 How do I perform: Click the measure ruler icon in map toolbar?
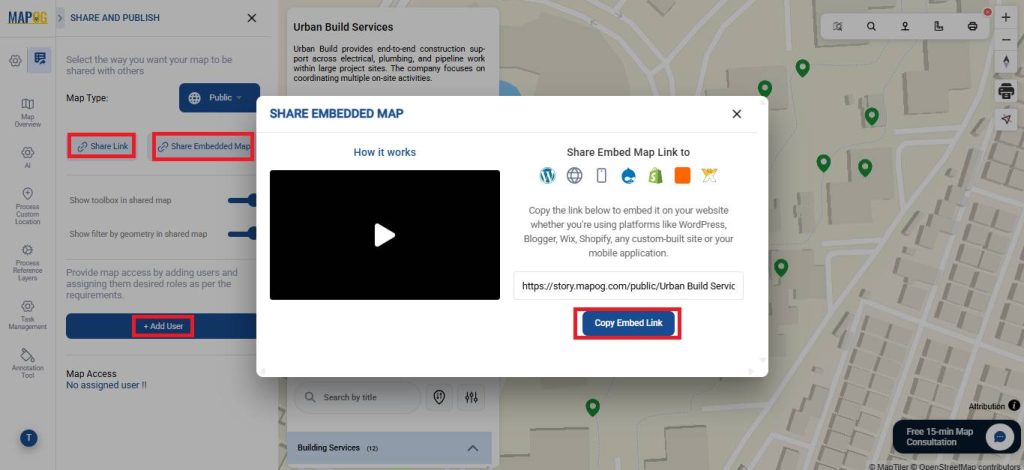(x=938, y=26)
